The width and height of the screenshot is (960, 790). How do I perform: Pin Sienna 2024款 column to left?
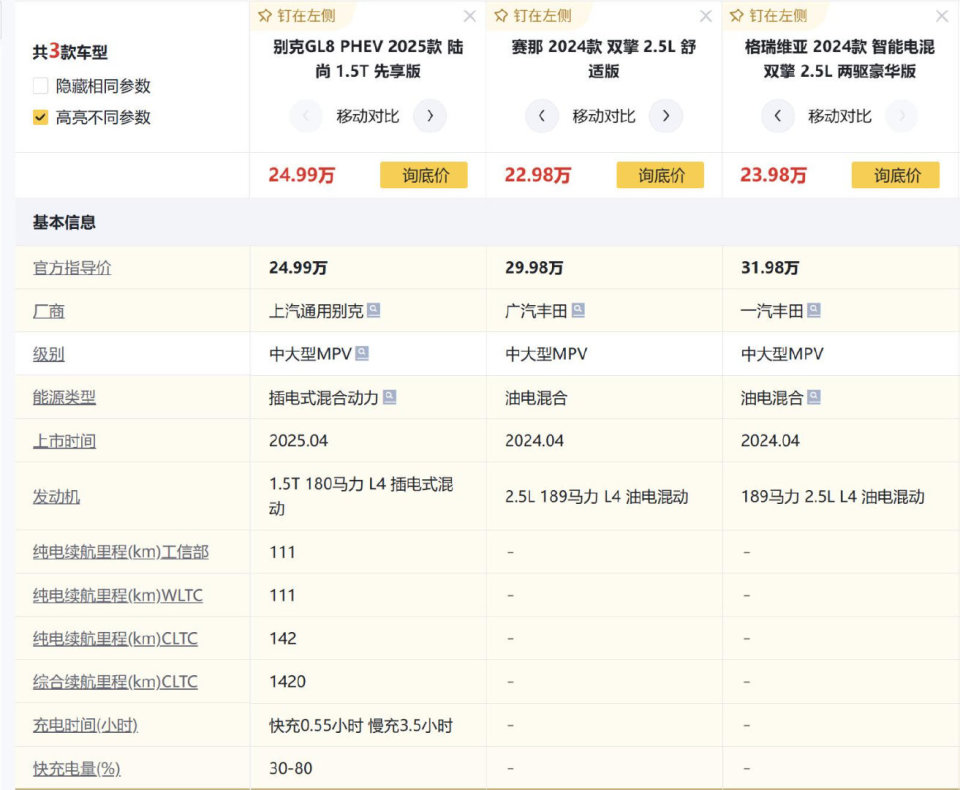533,16
